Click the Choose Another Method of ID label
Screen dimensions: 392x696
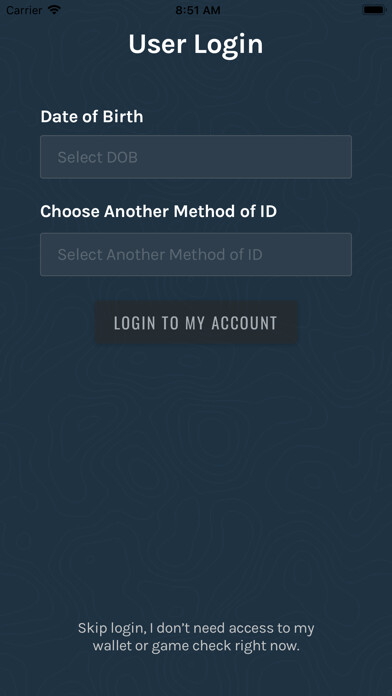pos(158,211)
